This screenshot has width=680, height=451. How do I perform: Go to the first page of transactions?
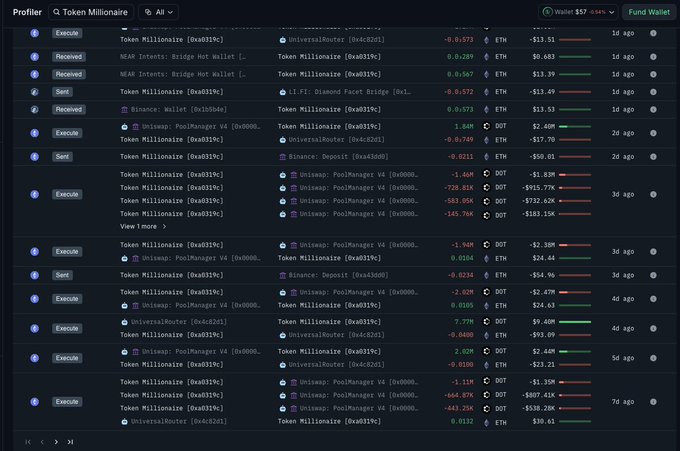click(x=28, y=442)
